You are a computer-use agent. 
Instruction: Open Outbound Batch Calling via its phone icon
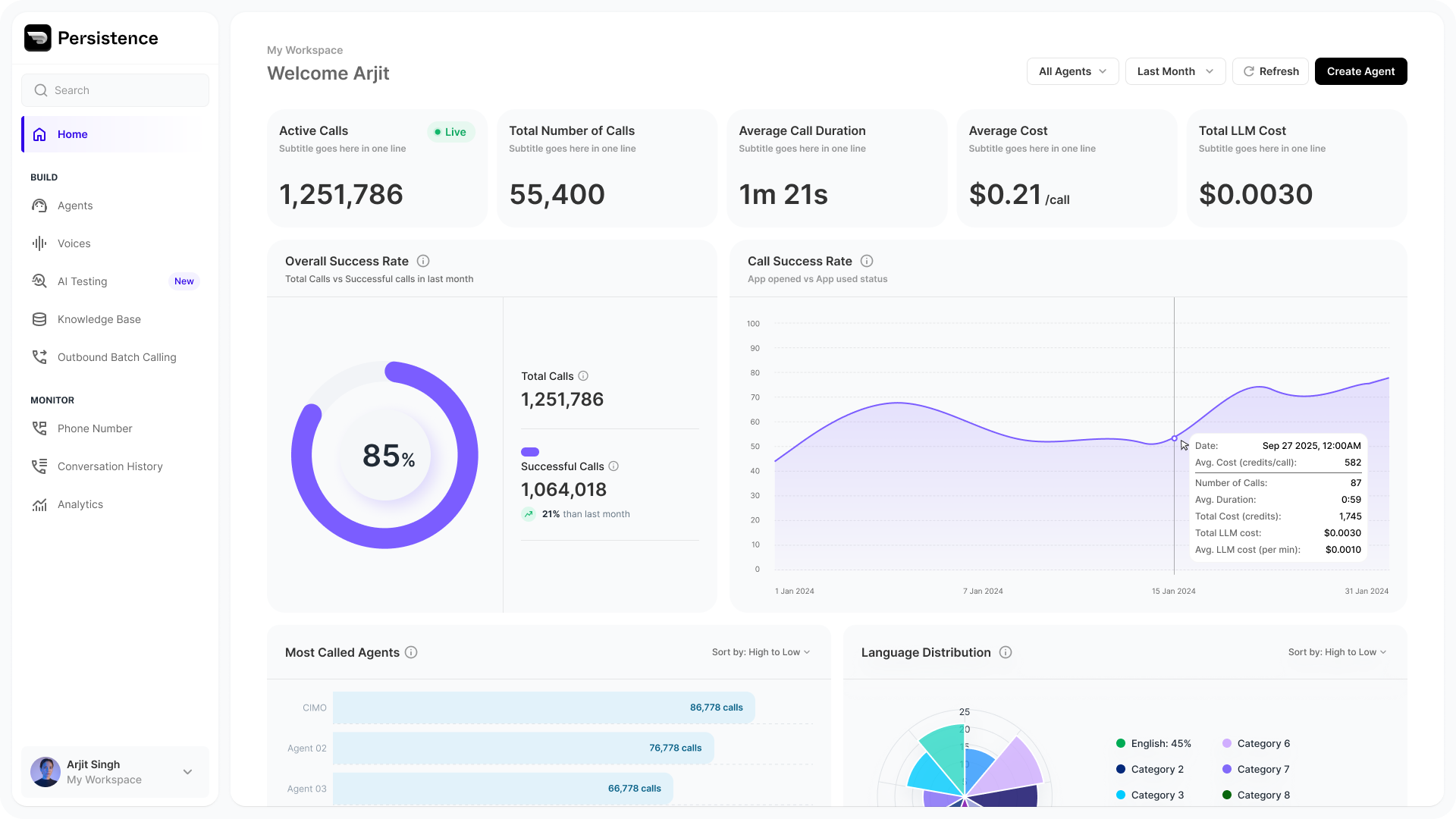tap(39, 357)
